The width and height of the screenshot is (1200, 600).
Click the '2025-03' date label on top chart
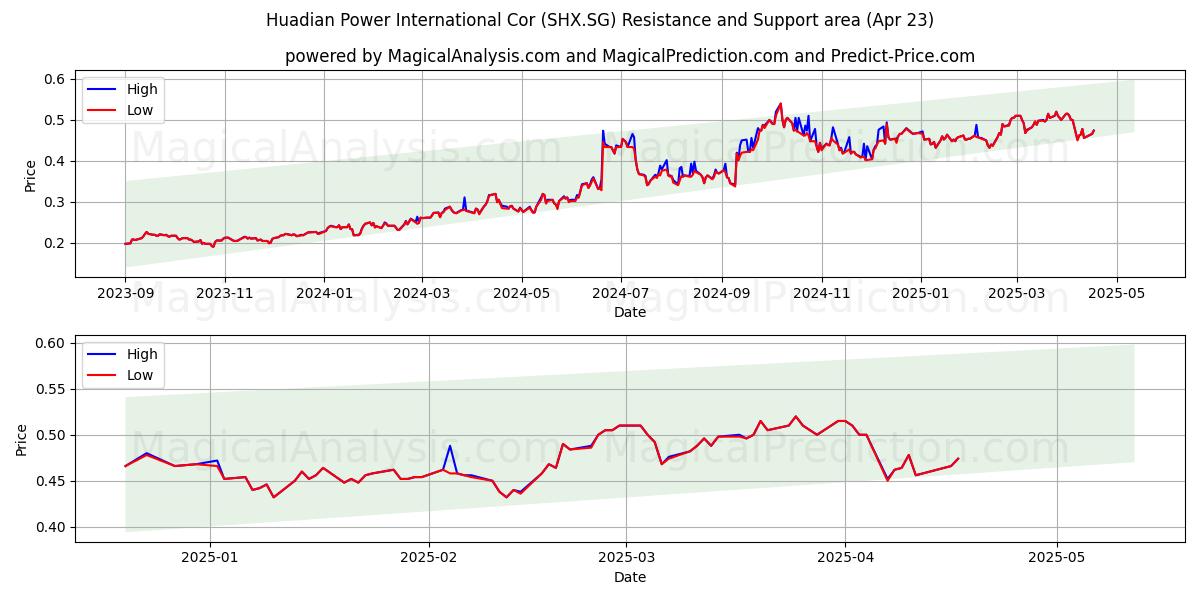[x=1017, y=295]
